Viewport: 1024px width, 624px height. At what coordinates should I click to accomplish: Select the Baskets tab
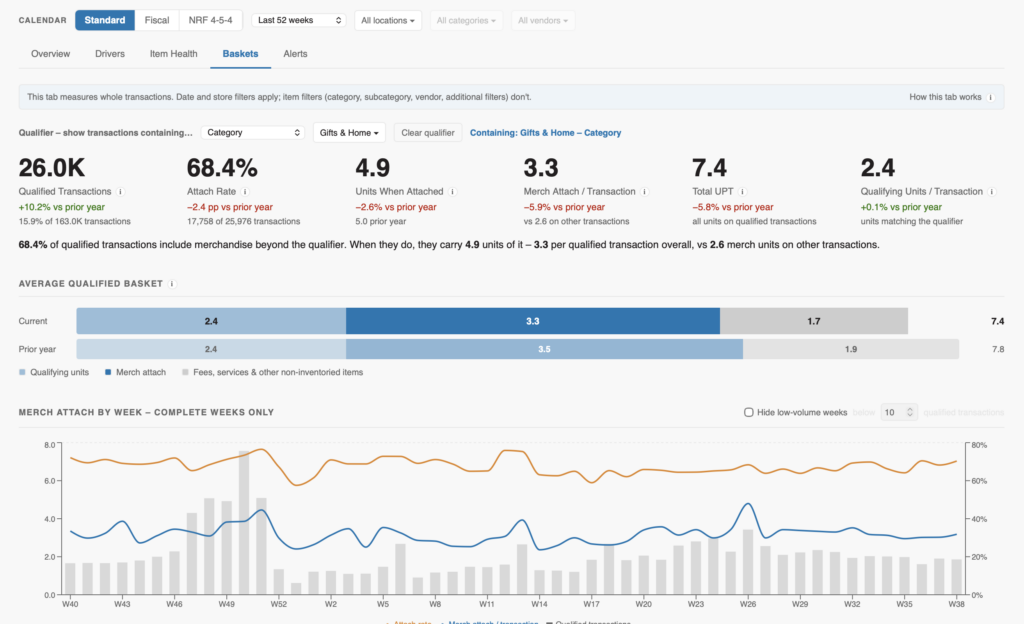tap(240, 54)
